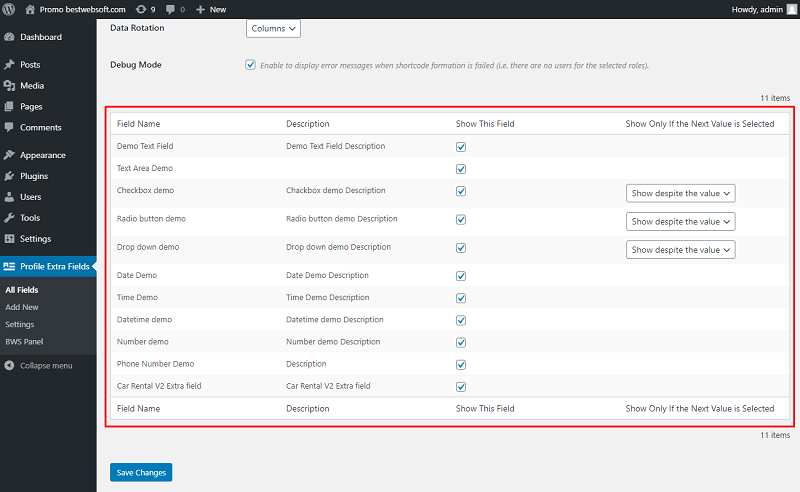Image resolution: width=800 pixels, height=492 pixels.
Task: Open the updates icon showing 9
Action: (141, 9)
